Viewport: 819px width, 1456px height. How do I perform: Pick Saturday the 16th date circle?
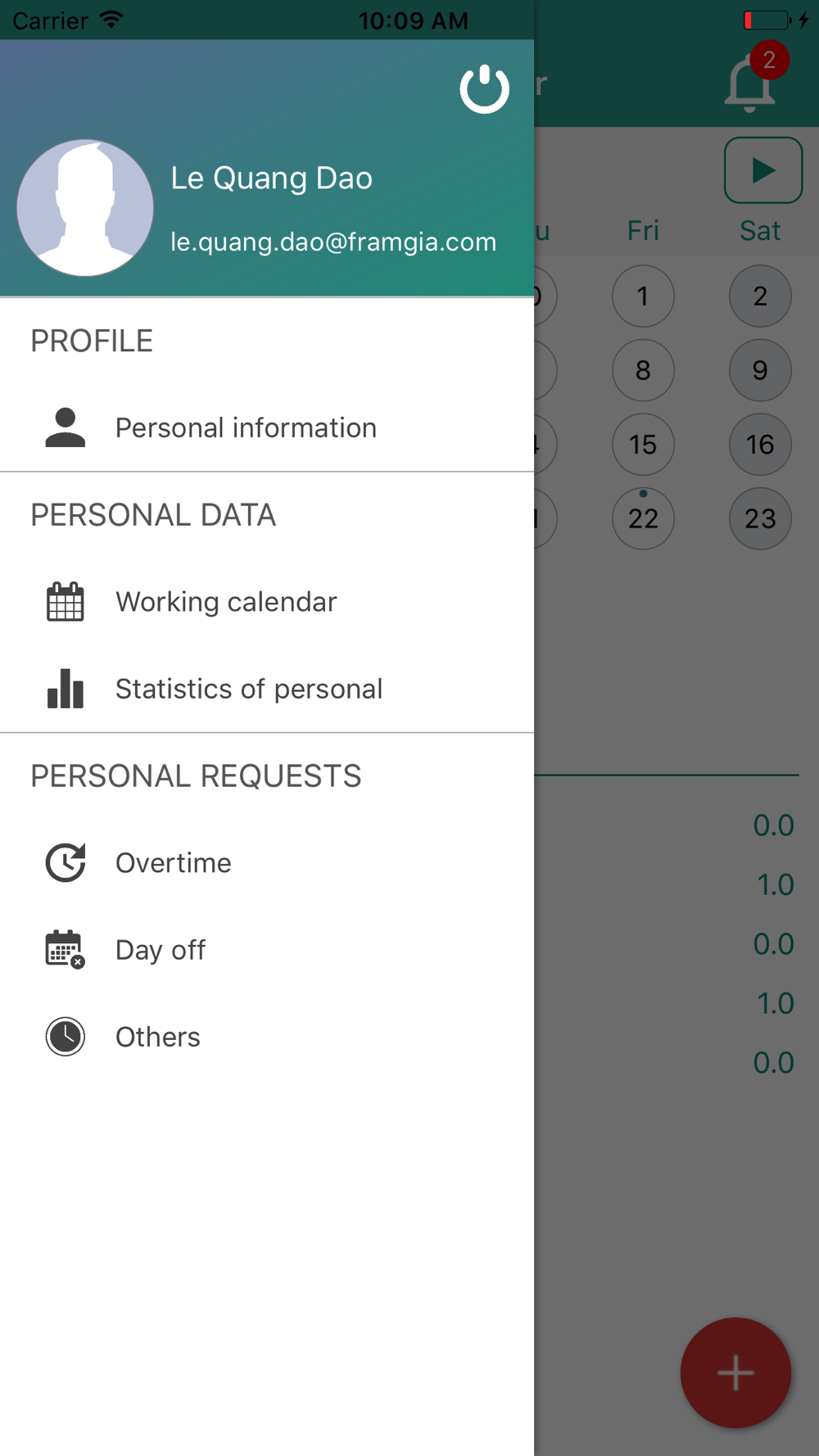760,445
